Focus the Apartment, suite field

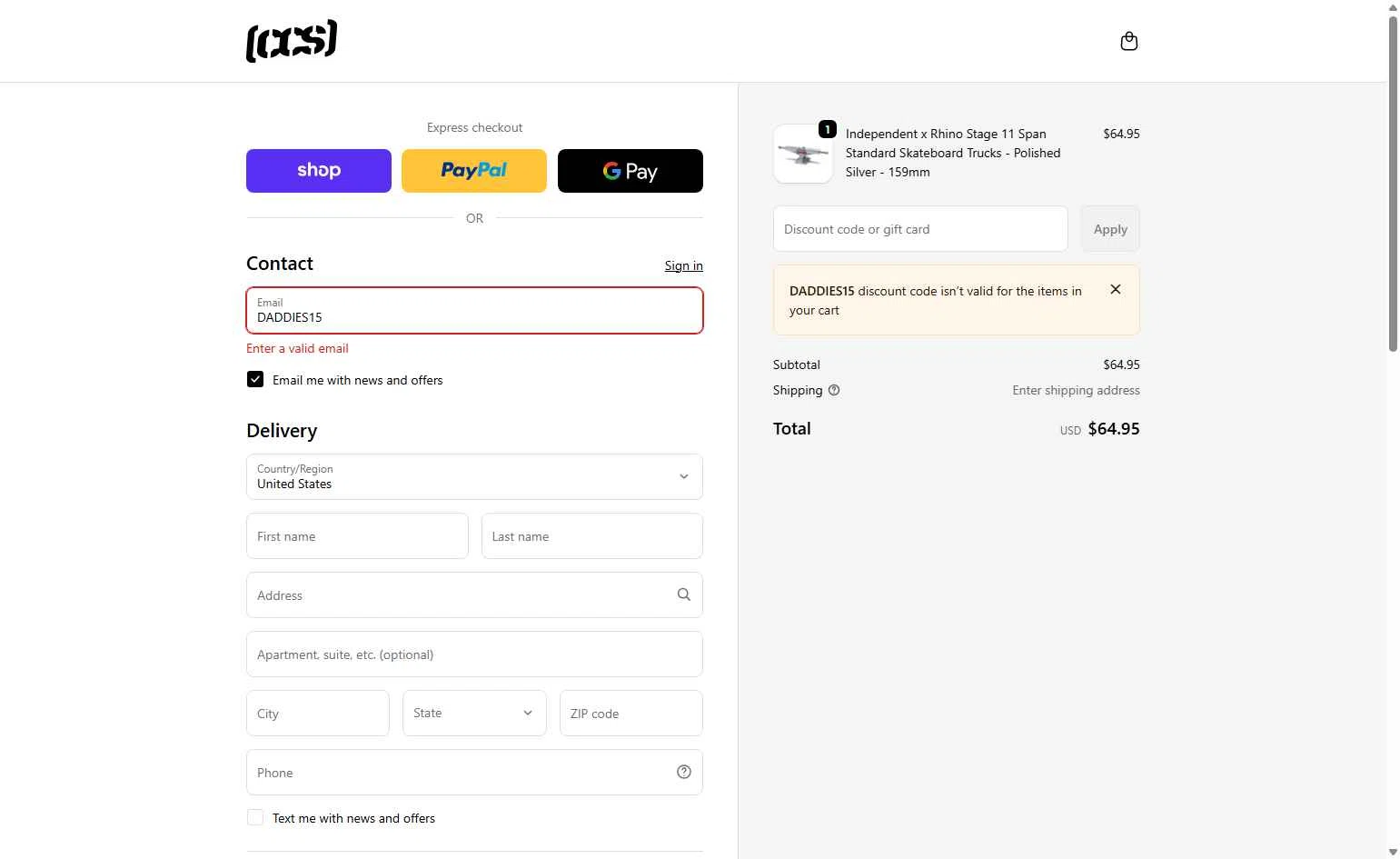474,654
